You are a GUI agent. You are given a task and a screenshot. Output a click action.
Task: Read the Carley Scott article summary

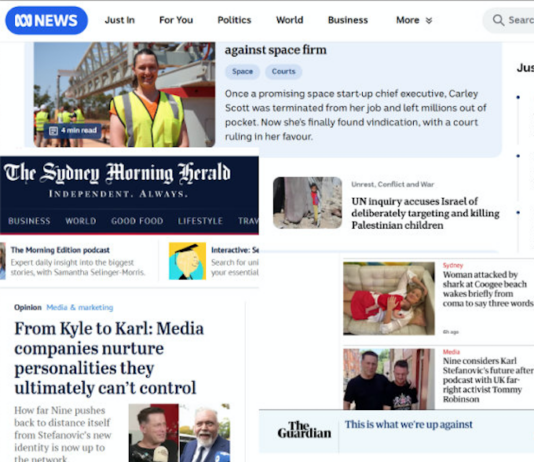(356, 115)
